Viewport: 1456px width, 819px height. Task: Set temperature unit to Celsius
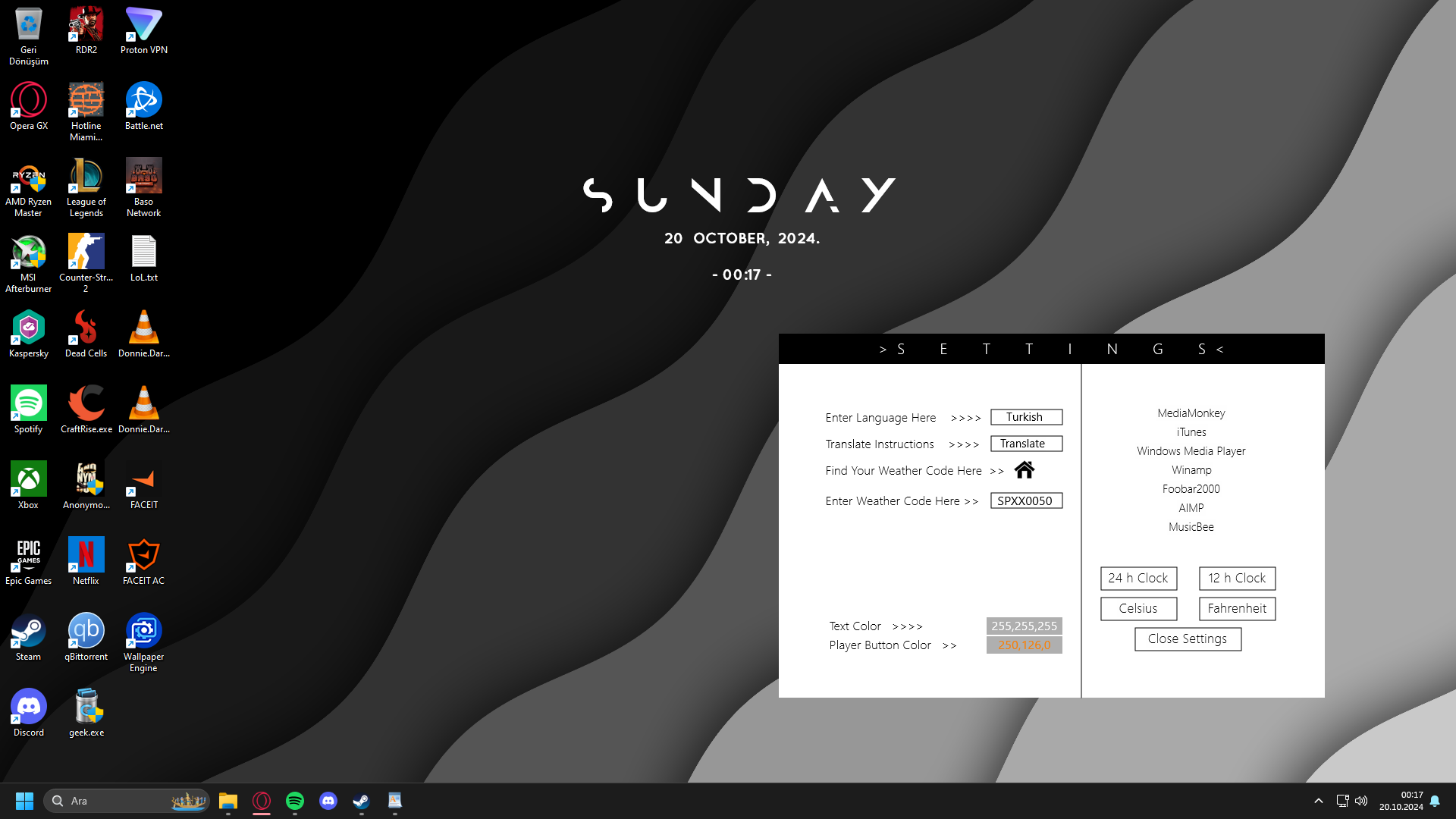1138,609
